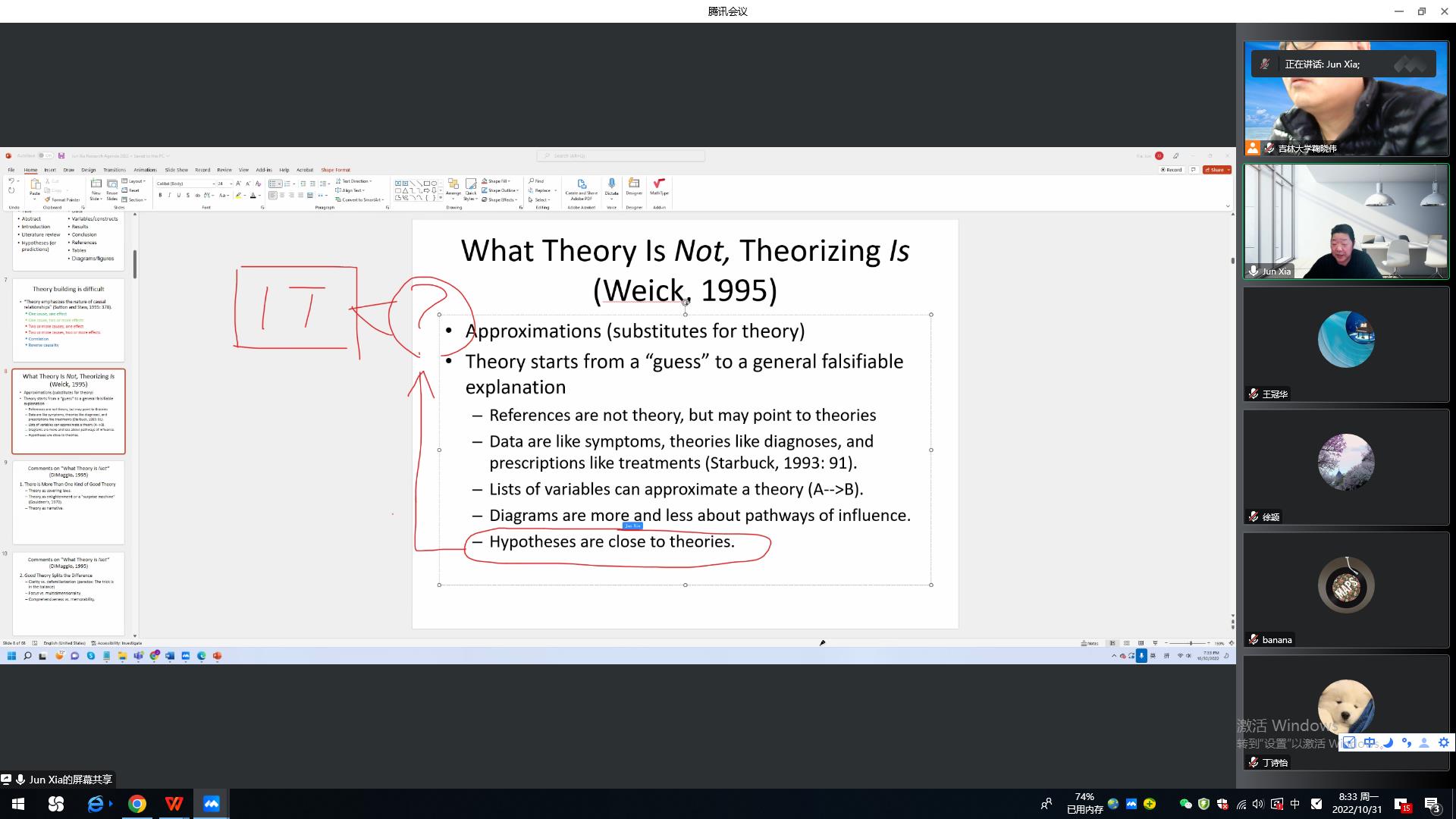Click Create and Share Adobe PDF icon
Screen dimensions: 1456x819
[x=582, y=184]
